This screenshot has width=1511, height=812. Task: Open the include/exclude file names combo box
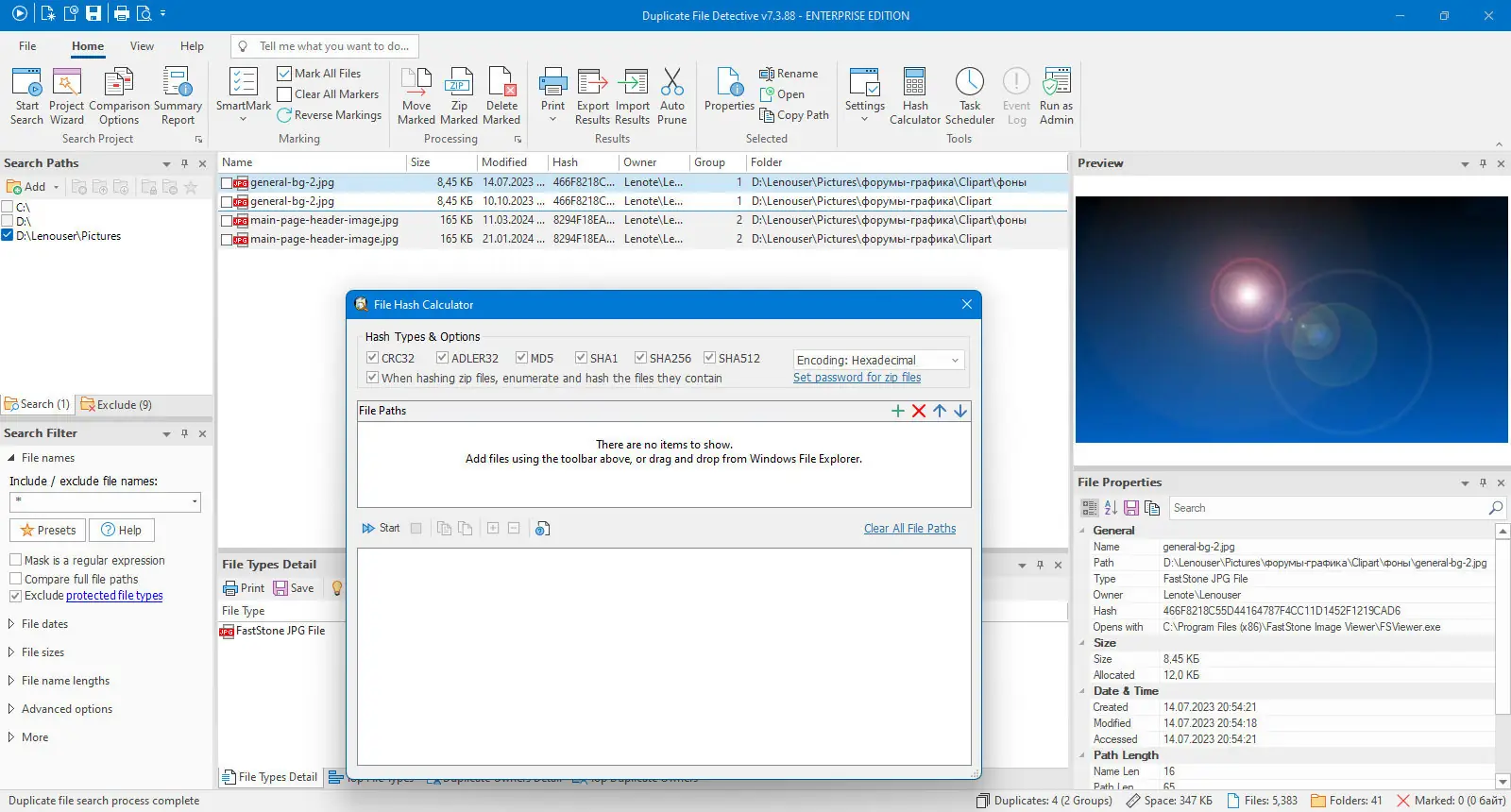(x=105, y=501)
